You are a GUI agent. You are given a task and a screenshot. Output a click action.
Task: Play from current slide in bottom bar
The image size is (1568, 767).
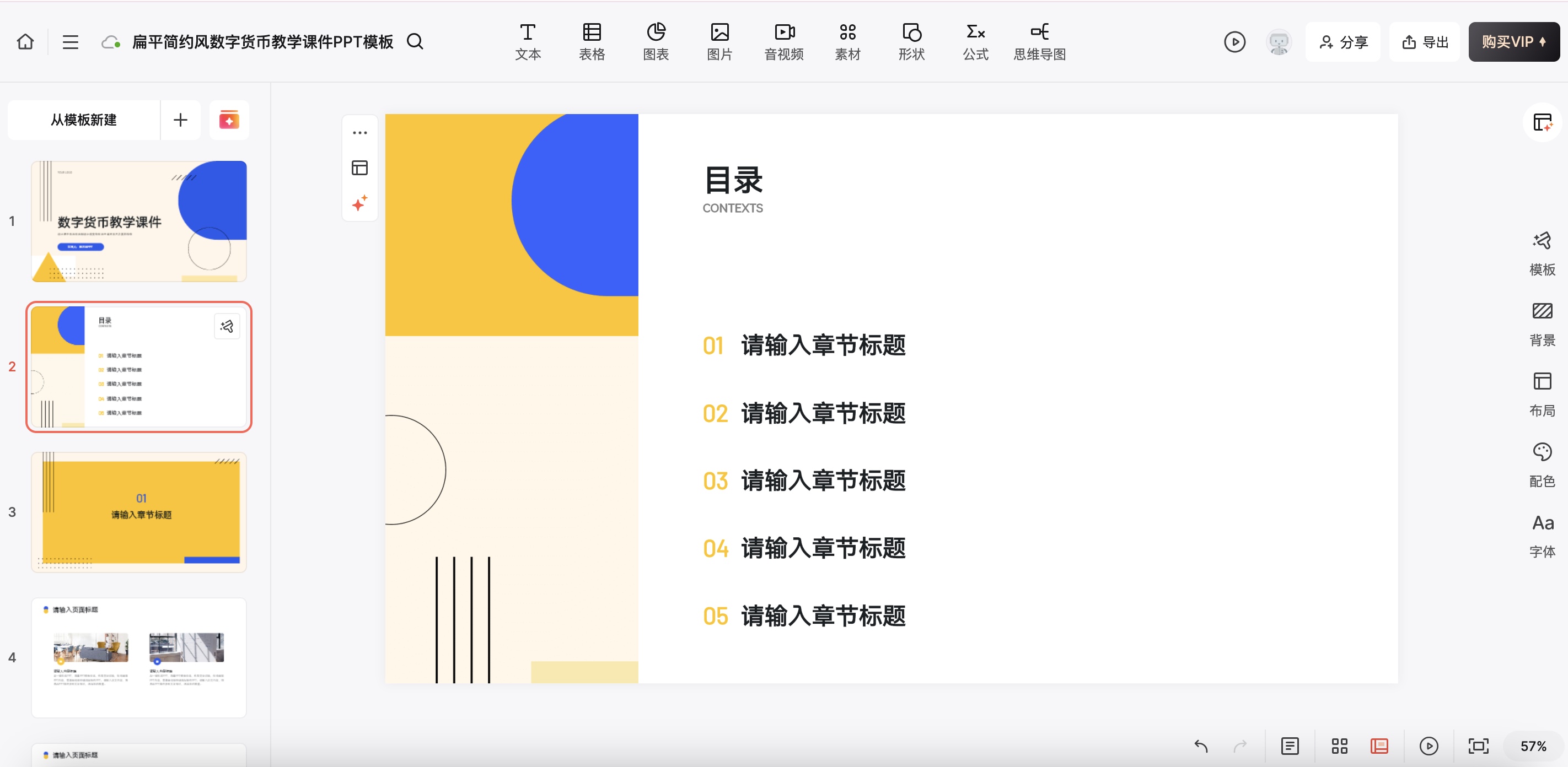[1429, 746]
